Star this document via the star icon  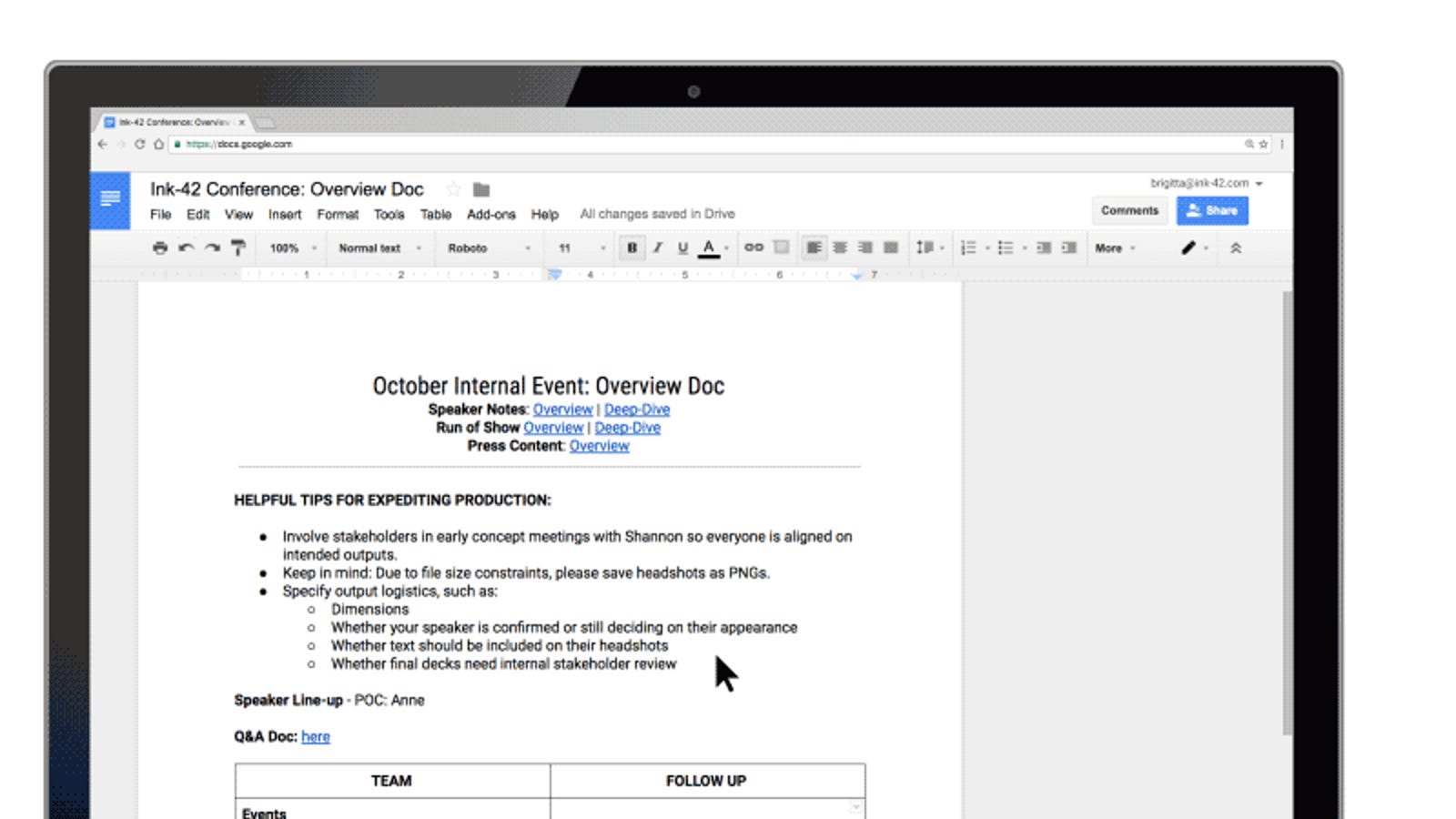pyautogui.click(x=453, y=189)
